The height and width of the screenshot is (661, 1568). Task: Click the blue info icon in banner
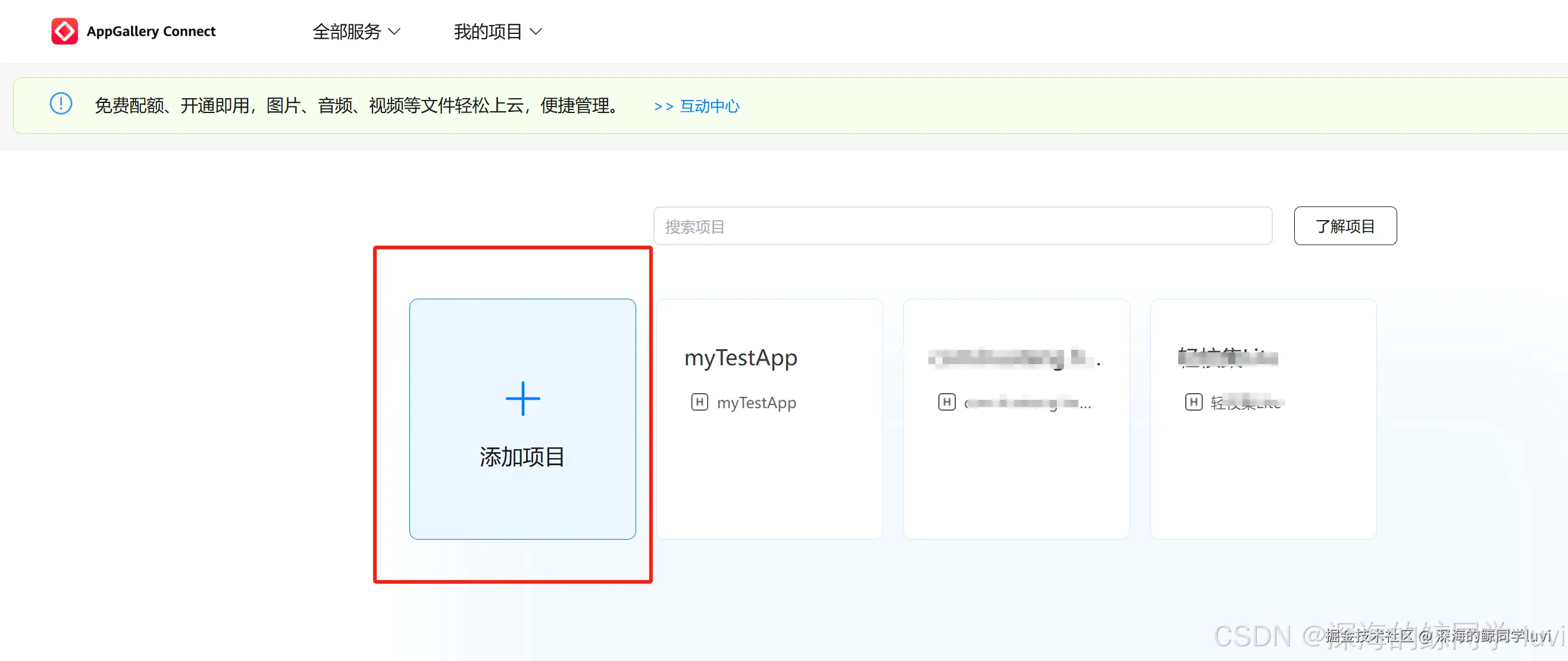[x=61, y=104]
